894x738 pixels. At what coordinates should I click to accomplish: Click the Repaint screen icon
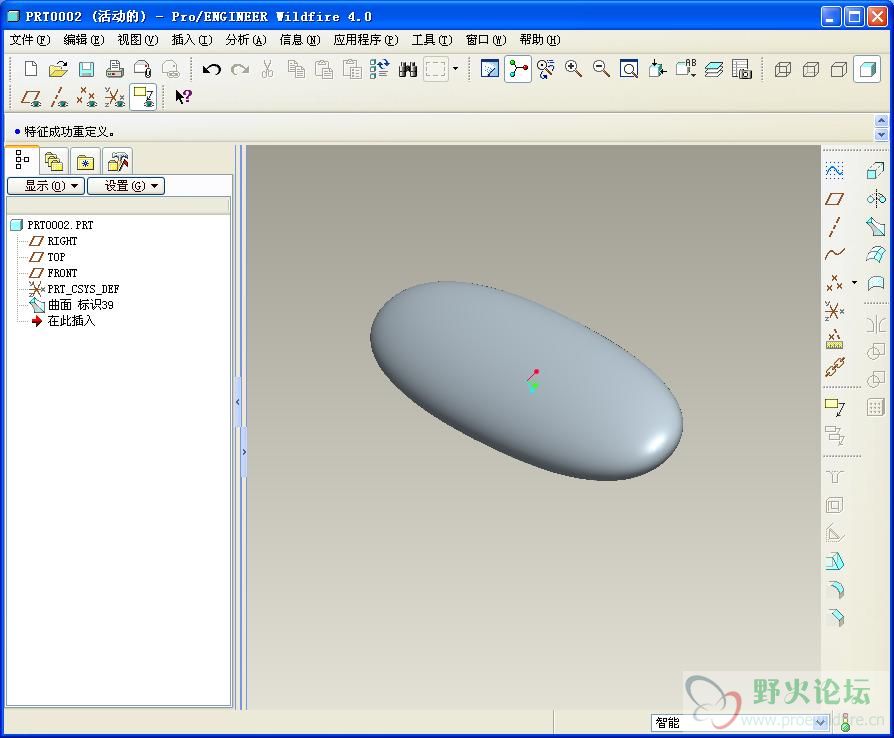[490, 69]
